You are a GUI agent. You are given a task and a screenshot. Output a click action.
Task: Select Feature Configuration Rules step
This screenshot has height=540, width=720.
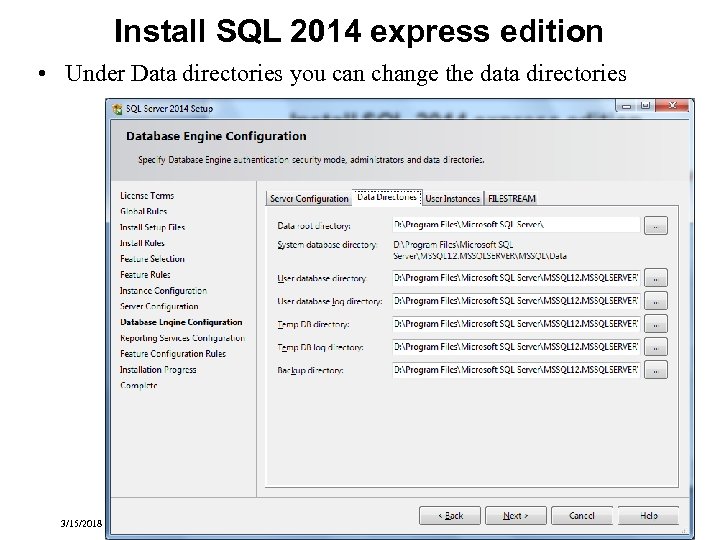[173, 354]
